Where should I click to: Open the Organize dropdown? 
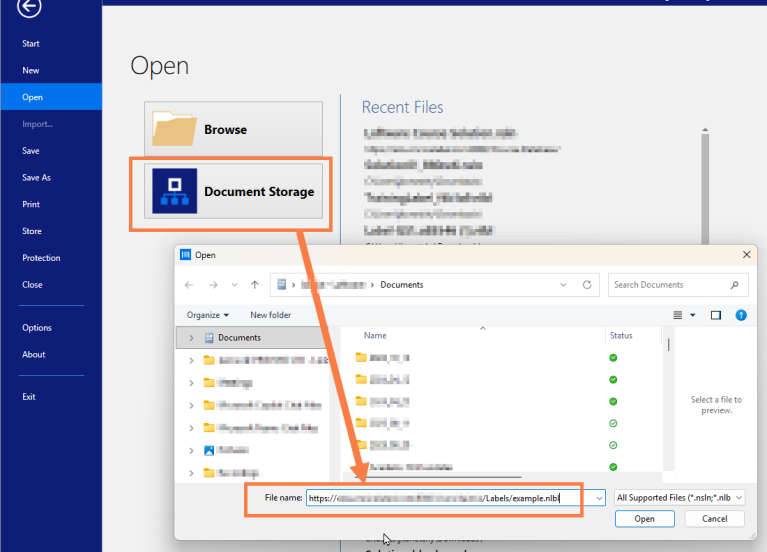[207, 315]
